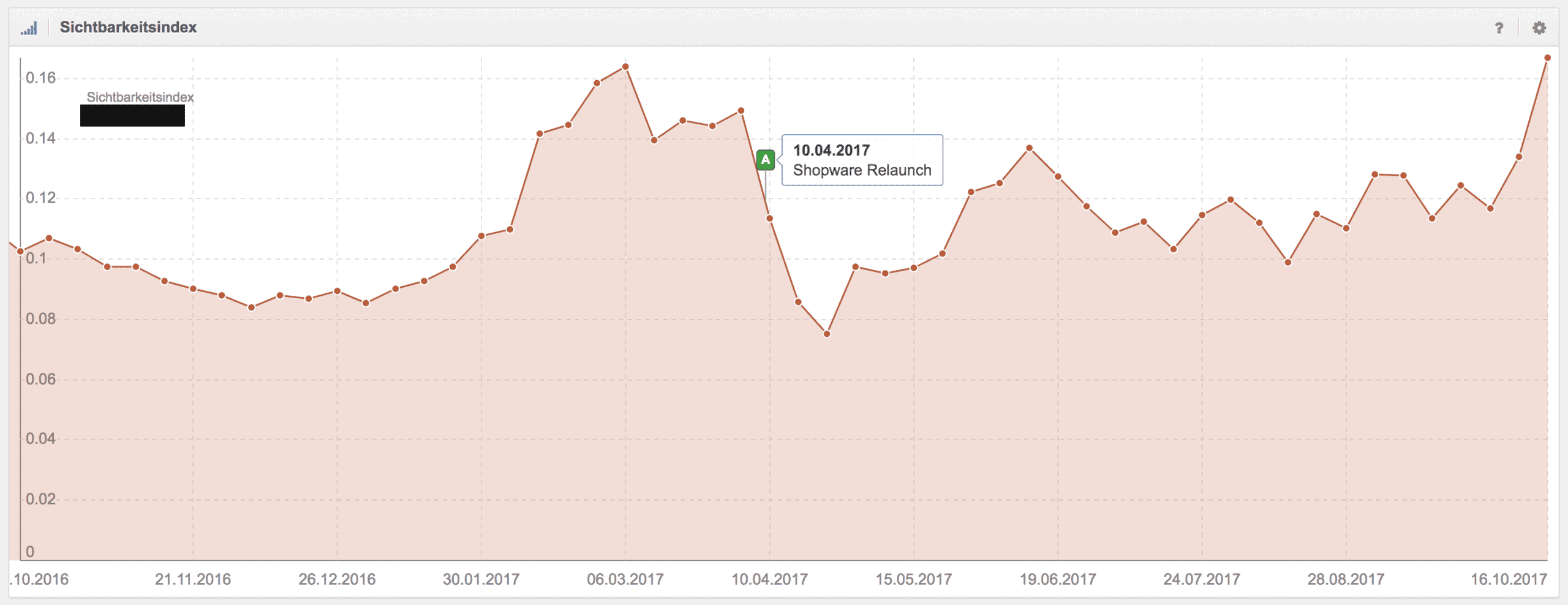This screenshot has height=605, width=1568.
Task: Click the y-axis value 0.06
Action: [x=41, y=379]
